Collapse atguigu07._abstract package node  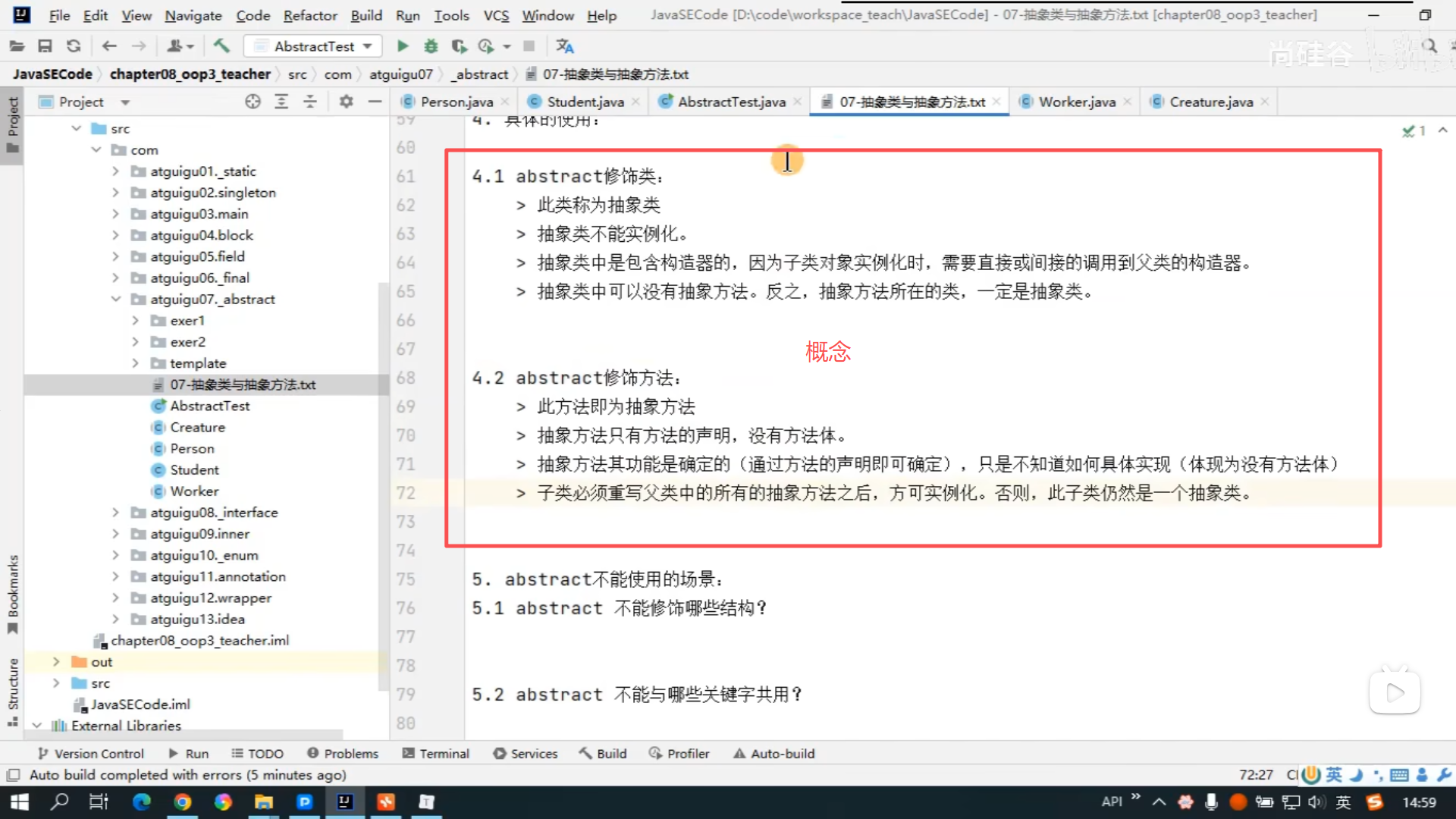115,300
